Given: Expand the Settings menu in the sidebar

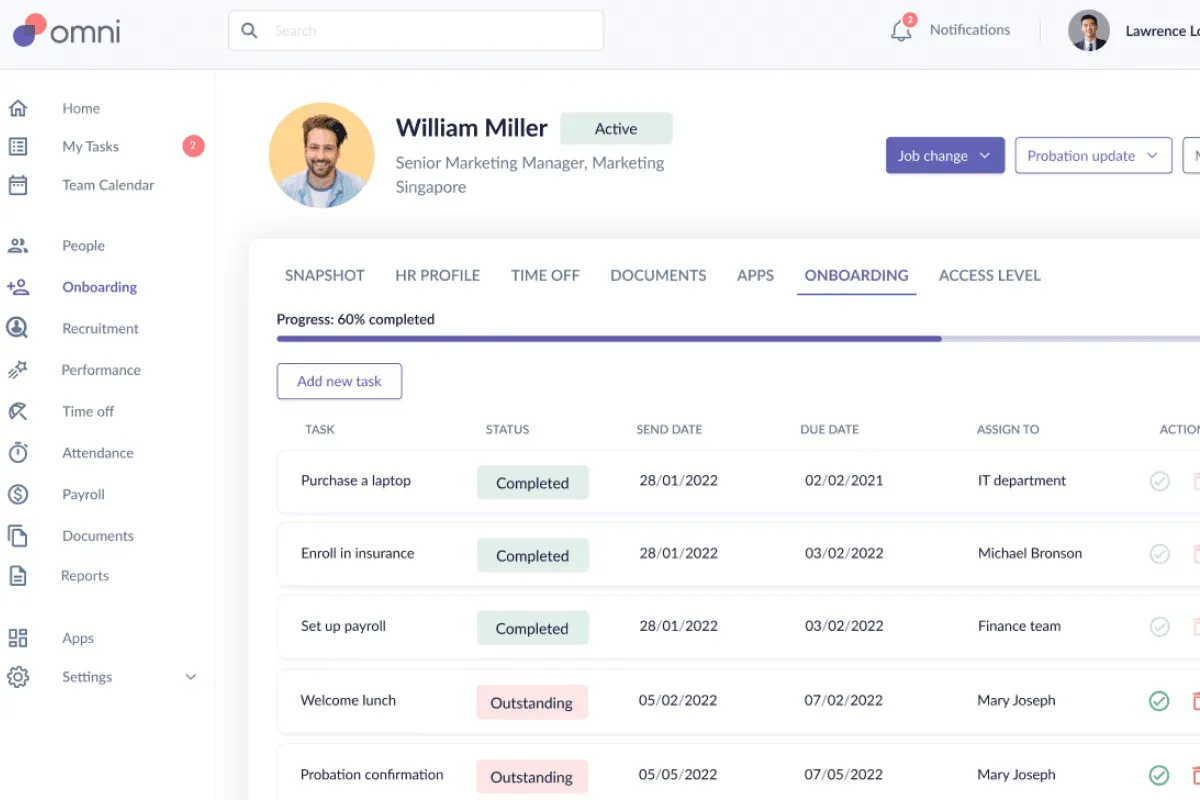Looking at the screenshot, I should coord(86,677).
